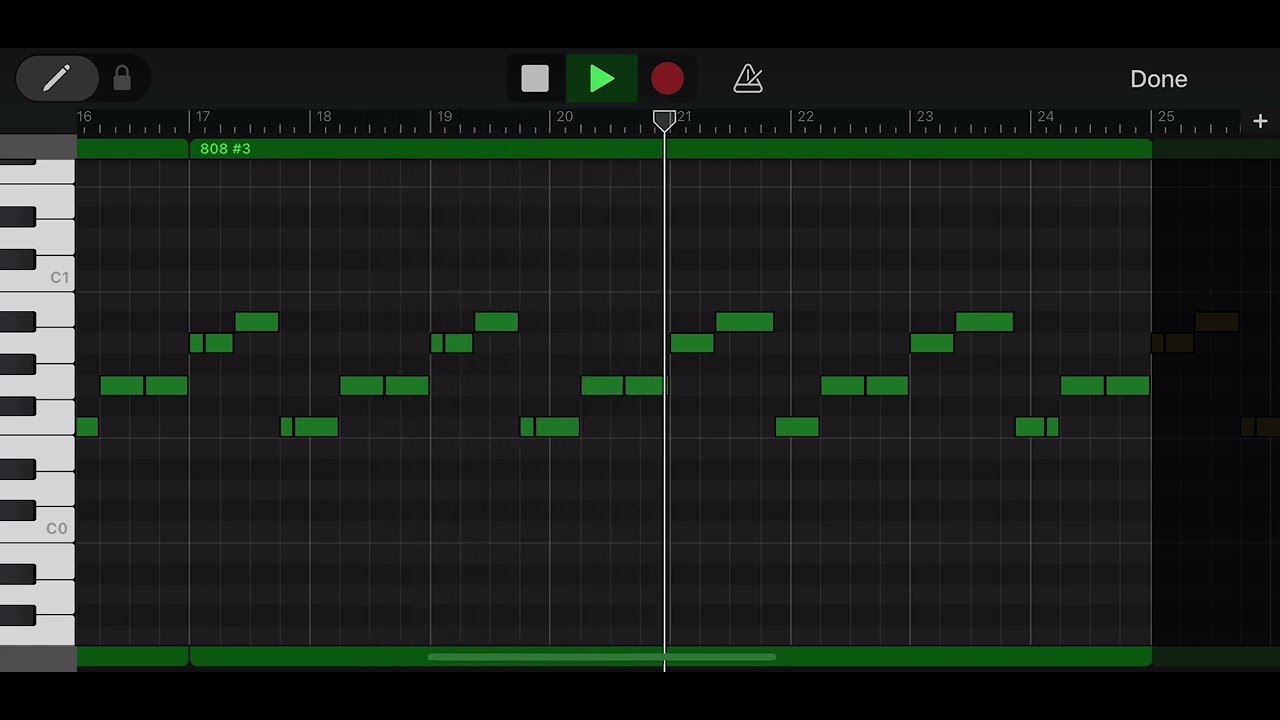Select the lowest-pitch note in bar 22

[x=797, y=427]
